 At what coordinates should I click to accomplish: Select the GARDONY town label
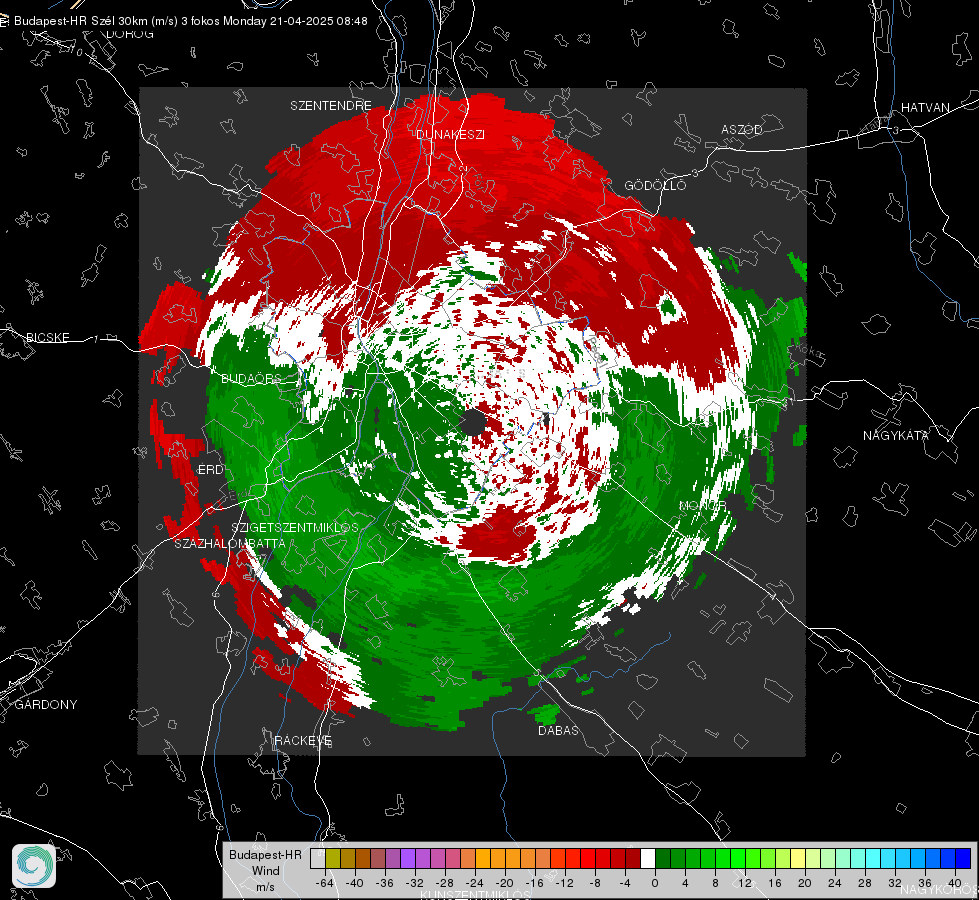[46, 705]
